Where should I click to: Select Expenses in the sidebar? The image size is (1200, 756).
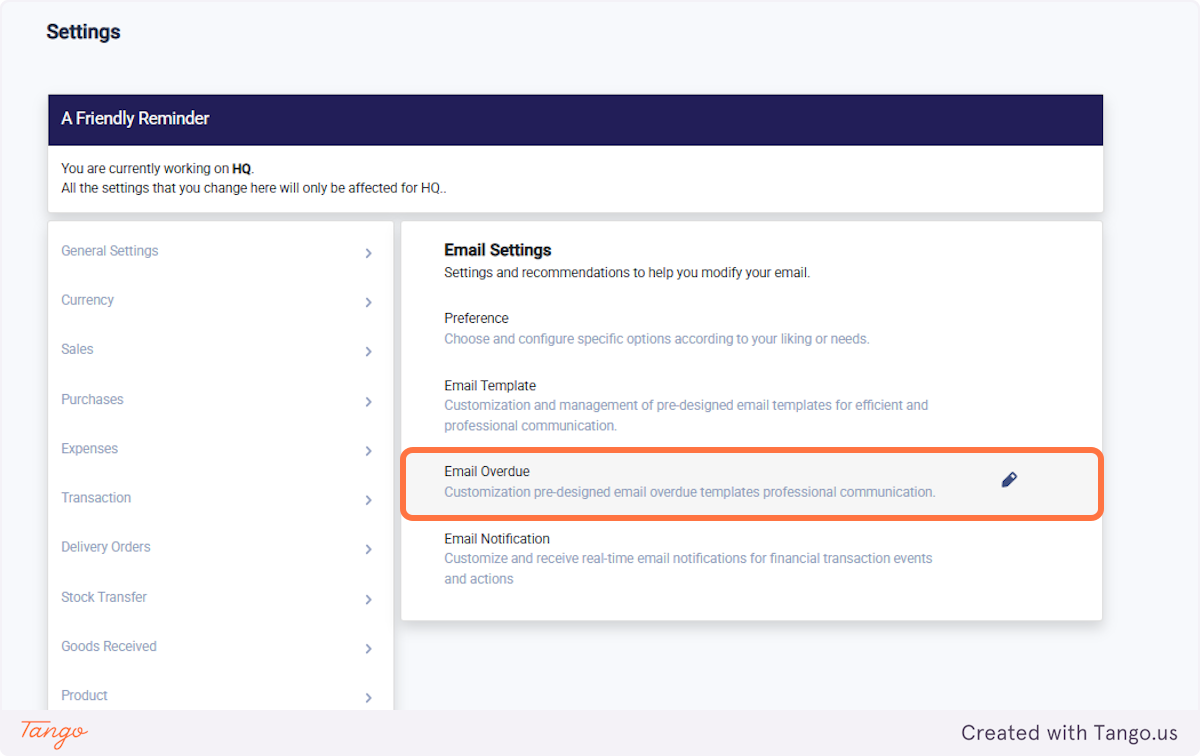(x=89, y=448)
